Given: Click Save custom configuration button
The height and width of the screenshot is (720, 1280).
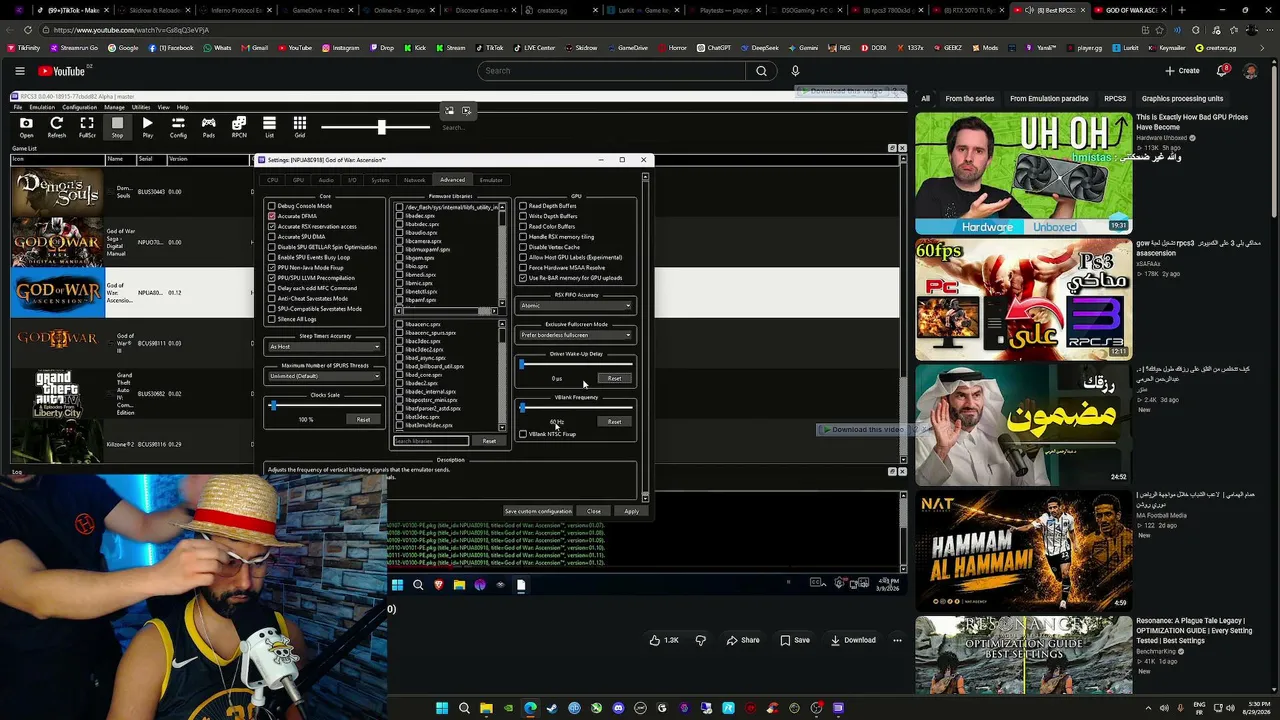Looking at the screenshot, I should pos(538,511).
